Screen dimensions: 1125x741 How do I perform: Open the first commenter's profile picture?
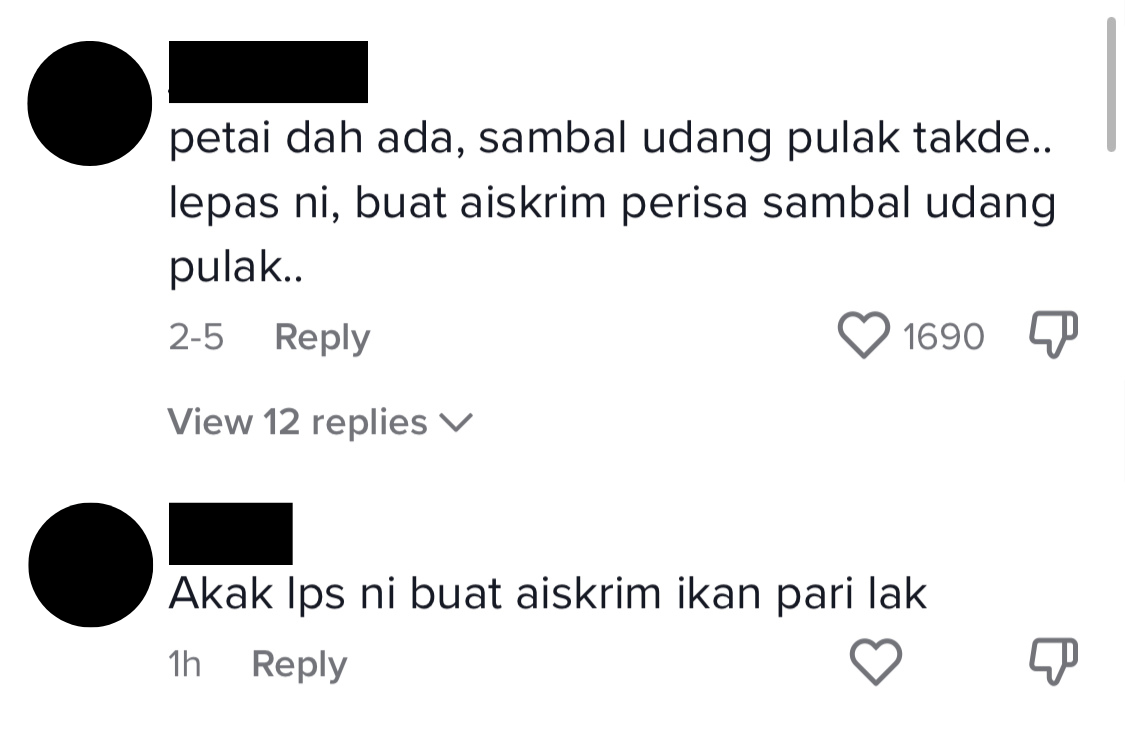pos(90,103)
